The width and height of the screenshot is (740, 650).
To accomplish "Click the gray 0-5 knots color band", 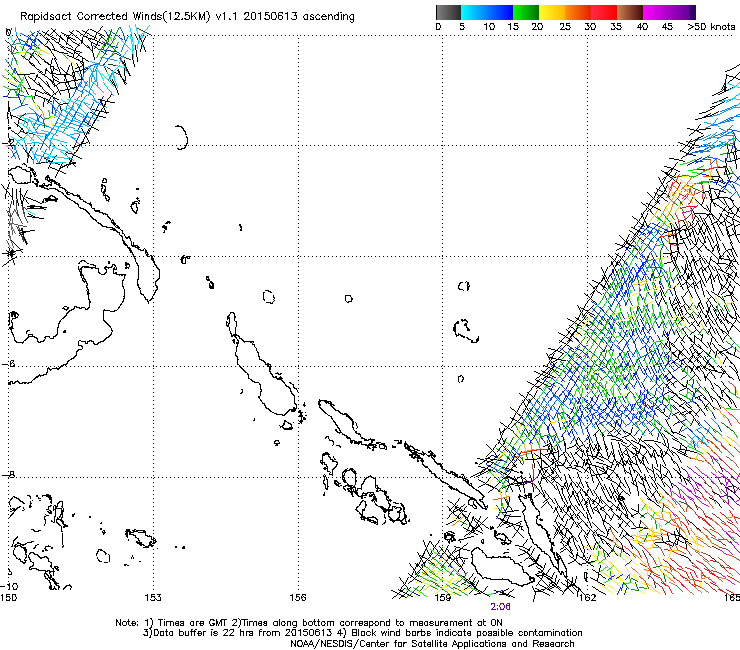I will point(448,12).
